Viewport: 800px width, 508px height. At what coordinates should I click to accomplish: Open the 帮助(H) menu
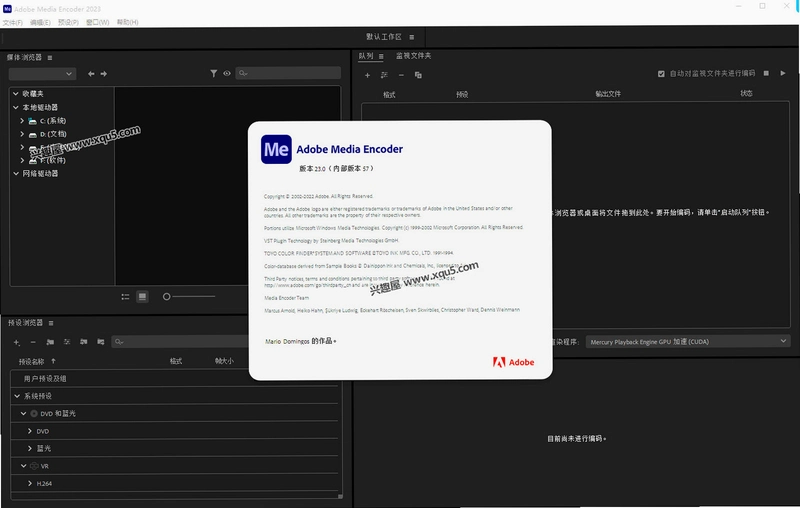pos(128,22)
